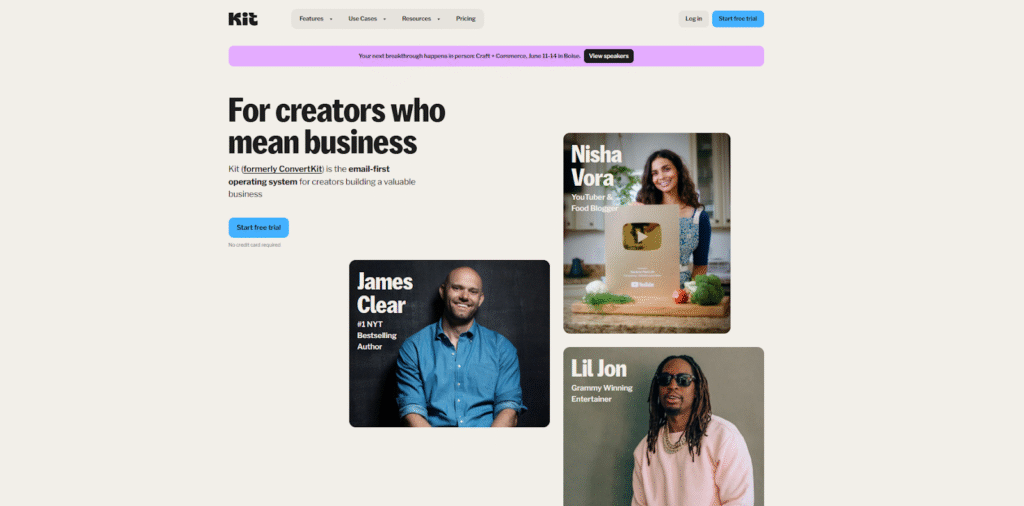Image resolution: width=1024 pixels, height=506 pixels.
Task: Open the Features menu
Action: point(315,19)
